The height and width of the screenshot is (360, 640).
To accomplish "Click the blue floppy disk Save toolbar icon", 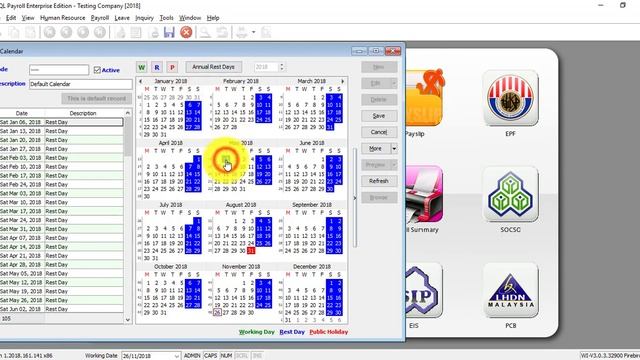I will pos(169,32).
